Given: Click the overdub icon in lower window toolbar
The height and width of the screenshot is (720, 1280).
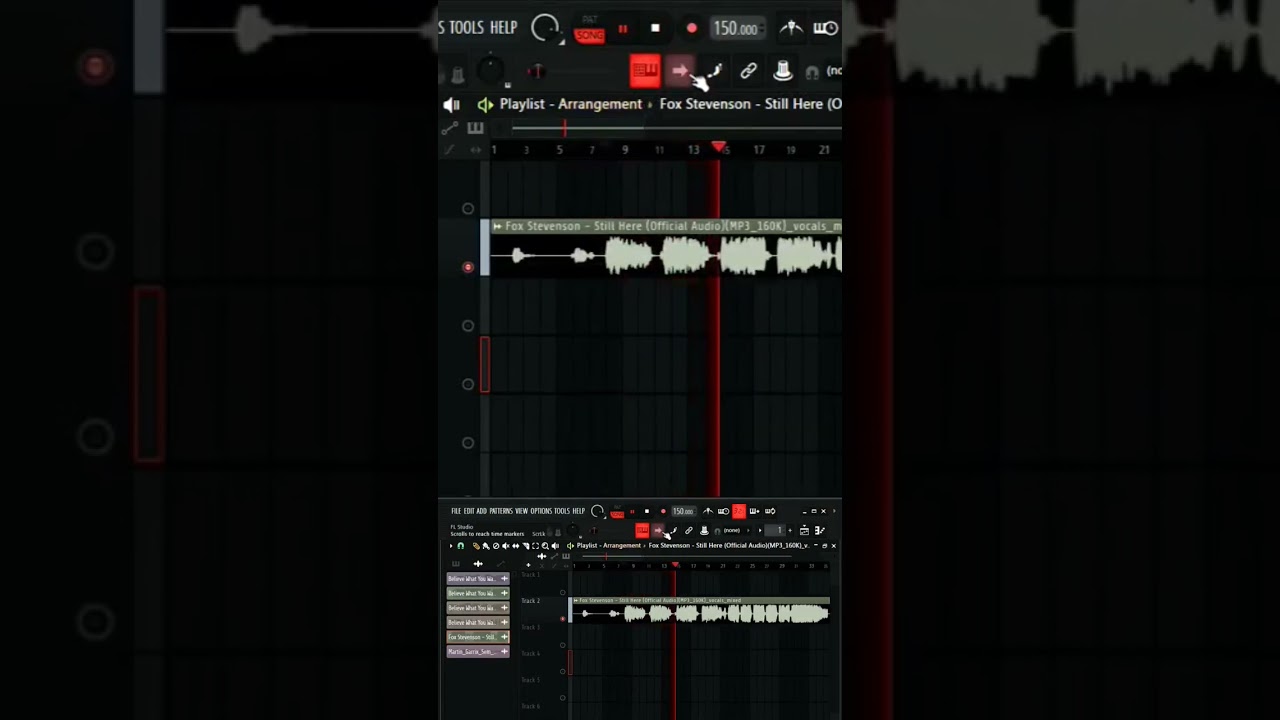Looking at the screenshot, I should coord(754,511).
